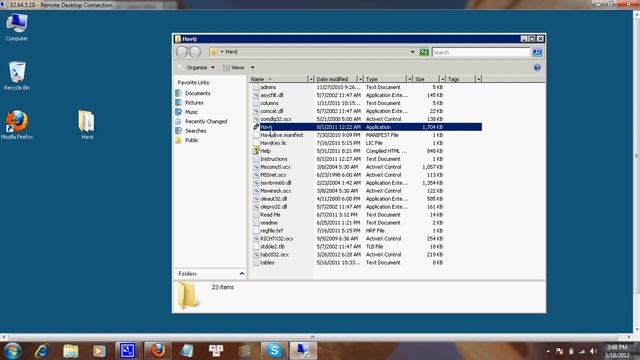This screenshot has height=360, width=640.
Task: Launch Mozilla Firefox from the desktop
Action: tap(17, 125)
